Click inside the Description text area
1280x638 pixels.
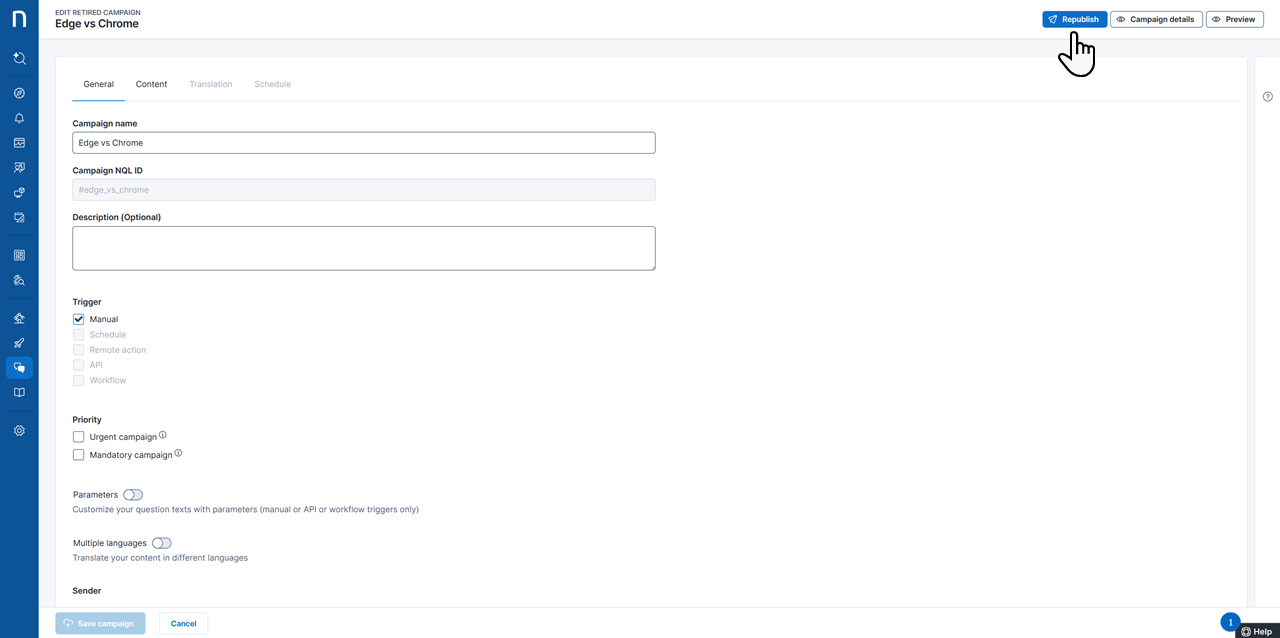pos(363,247)
